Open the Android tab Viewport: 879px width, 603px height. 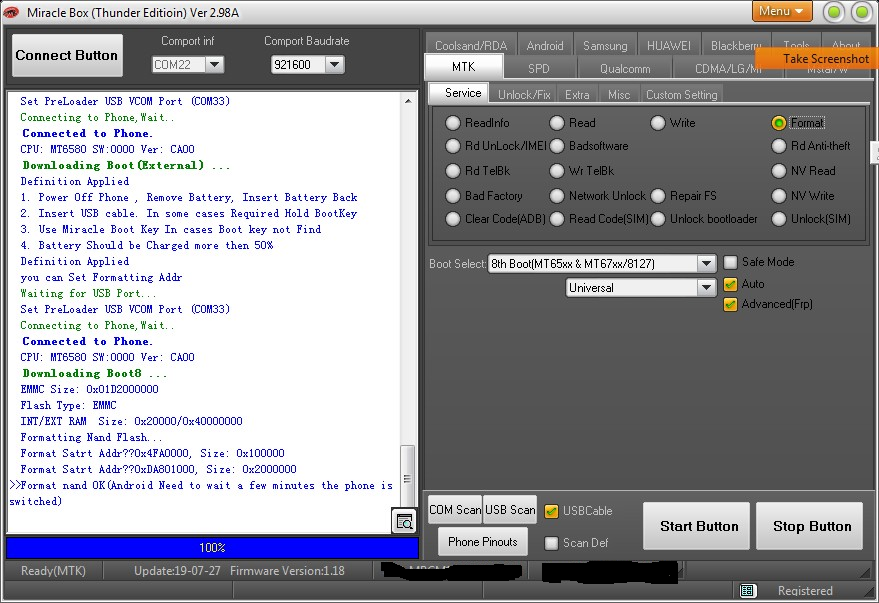[x=545, y=45]
